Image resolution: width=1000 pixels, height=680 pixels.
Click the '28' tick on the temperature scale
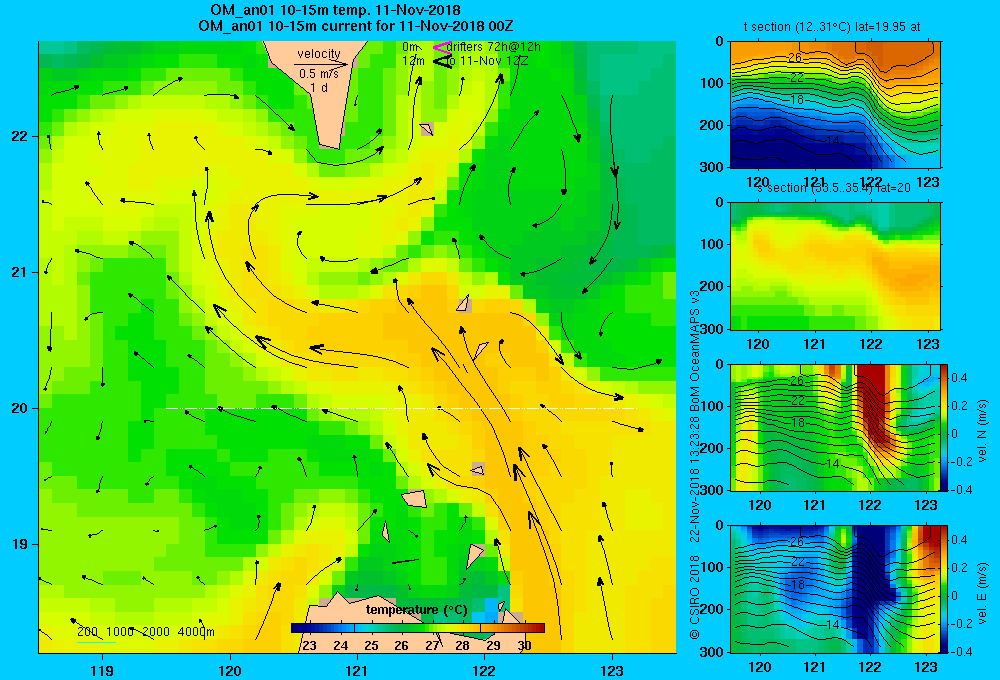(x=462, y=646)
